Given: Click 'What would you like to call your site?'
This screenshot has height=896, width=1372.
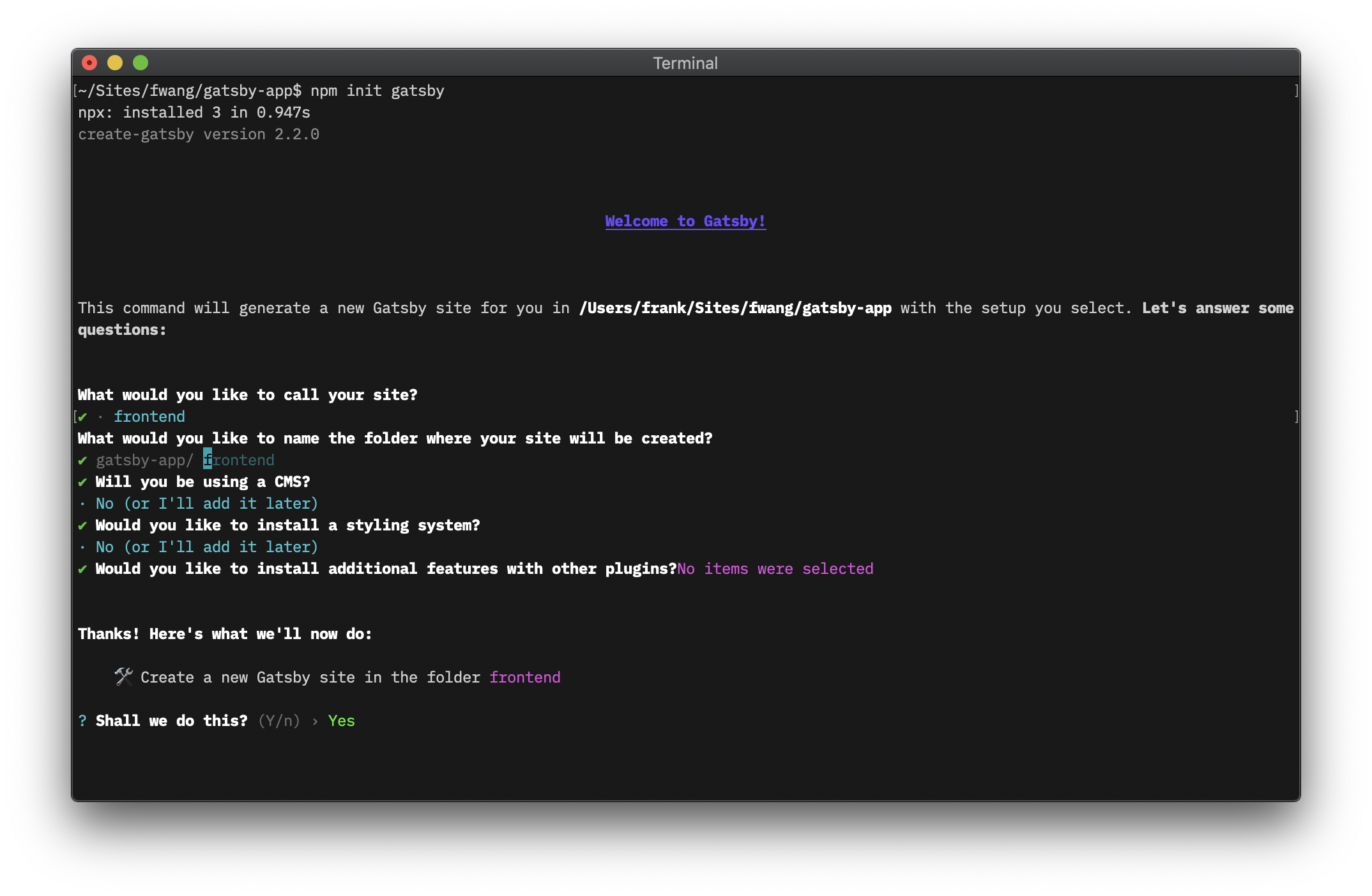Looking at the screenshot, I should pos(248,395).
